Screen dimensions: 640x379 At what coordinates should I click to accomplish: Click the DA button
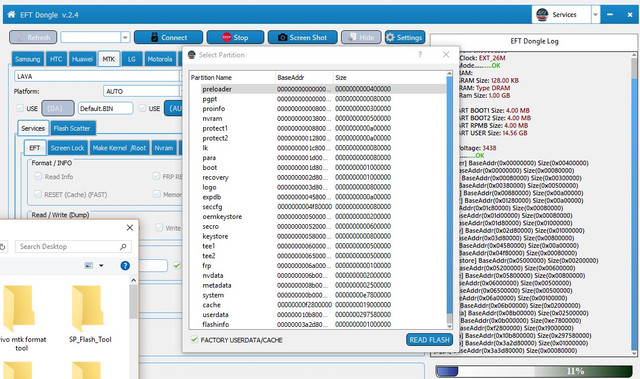(x=58, y=108)
